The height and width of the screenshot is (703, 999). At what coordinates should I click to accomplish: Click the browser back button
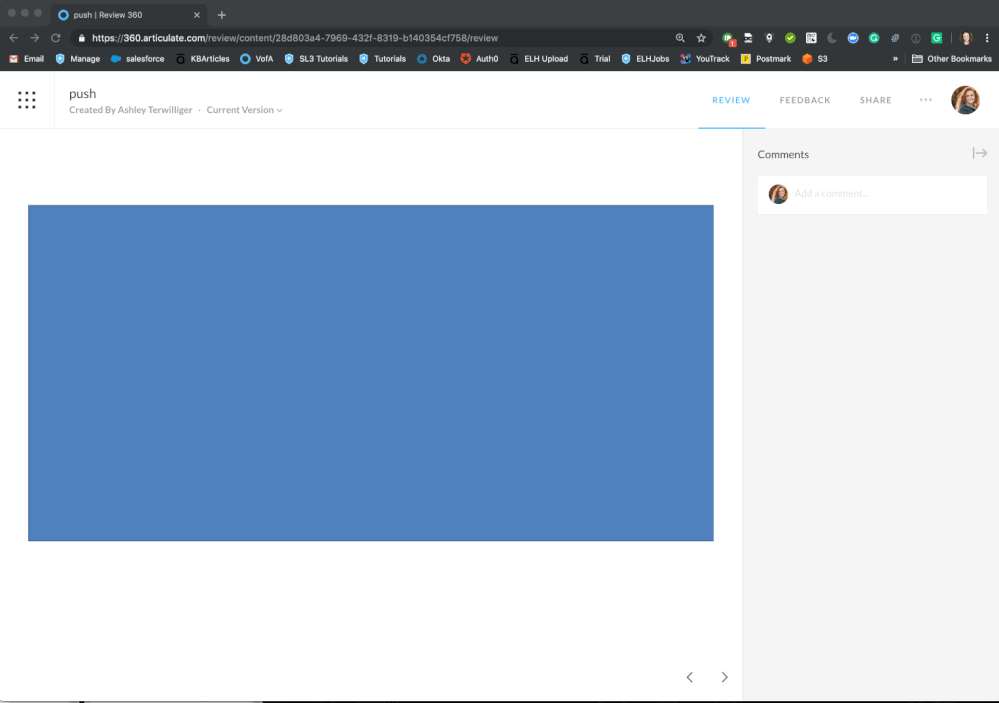[x=13, y=38]
